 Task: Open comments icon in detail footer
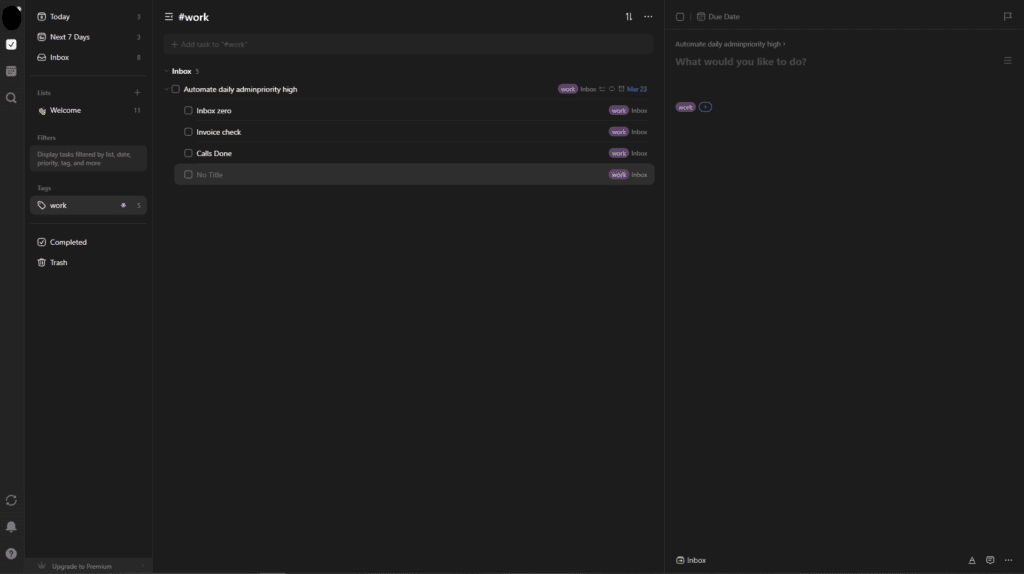coord(990,560)
